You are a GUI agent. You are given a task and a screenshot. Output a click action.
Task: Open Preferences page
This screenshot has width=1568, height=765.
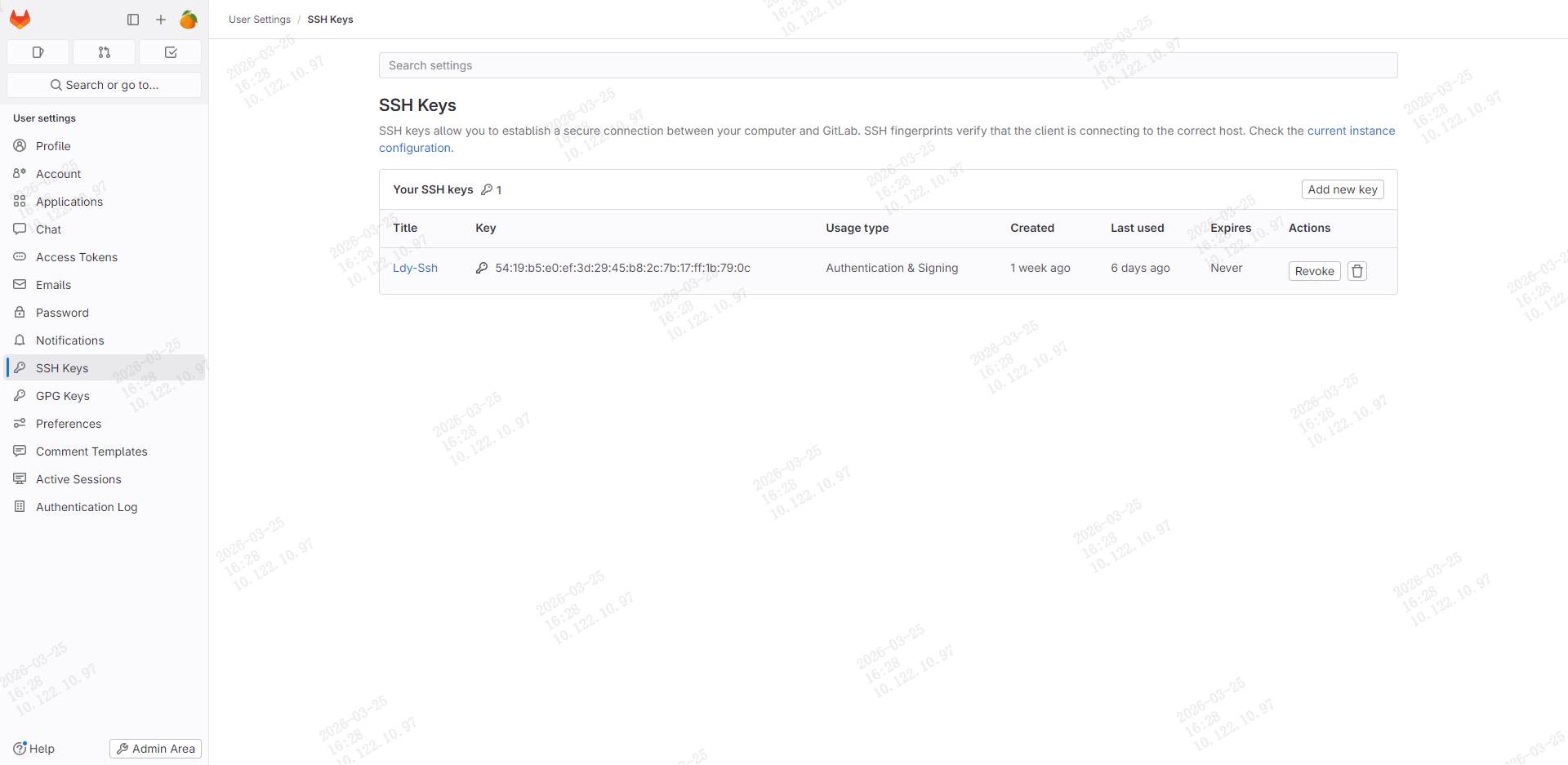pos(105,424)
